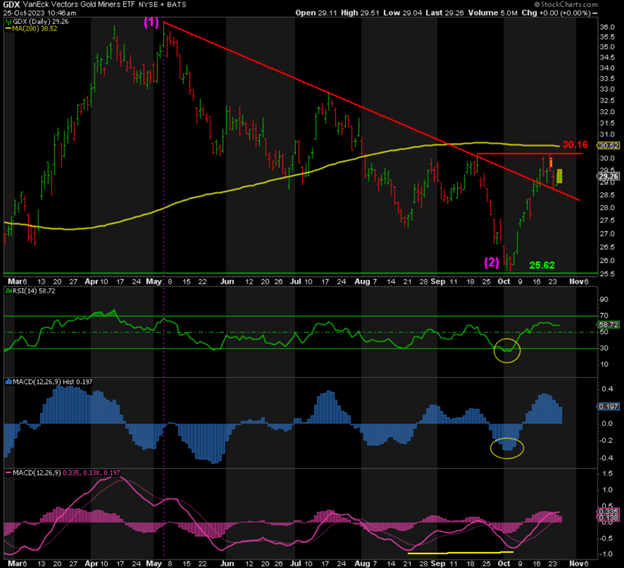Click the VanEck Vectors Gold Miners ETF title
Viewport: 624px width, 568px height.
(x=79, y=5)
